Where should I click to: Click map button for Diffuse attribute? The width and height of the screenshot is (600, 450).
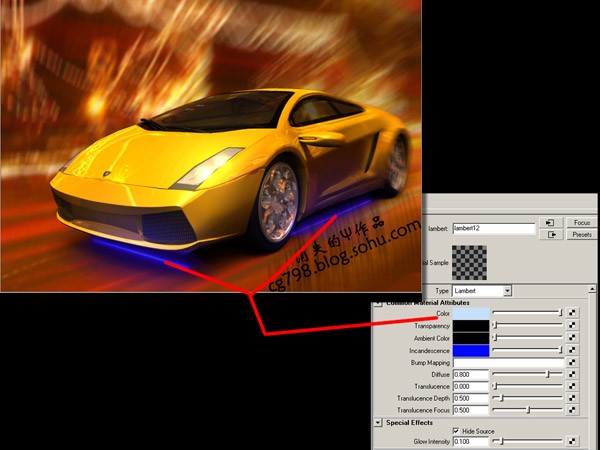[572, 374]
